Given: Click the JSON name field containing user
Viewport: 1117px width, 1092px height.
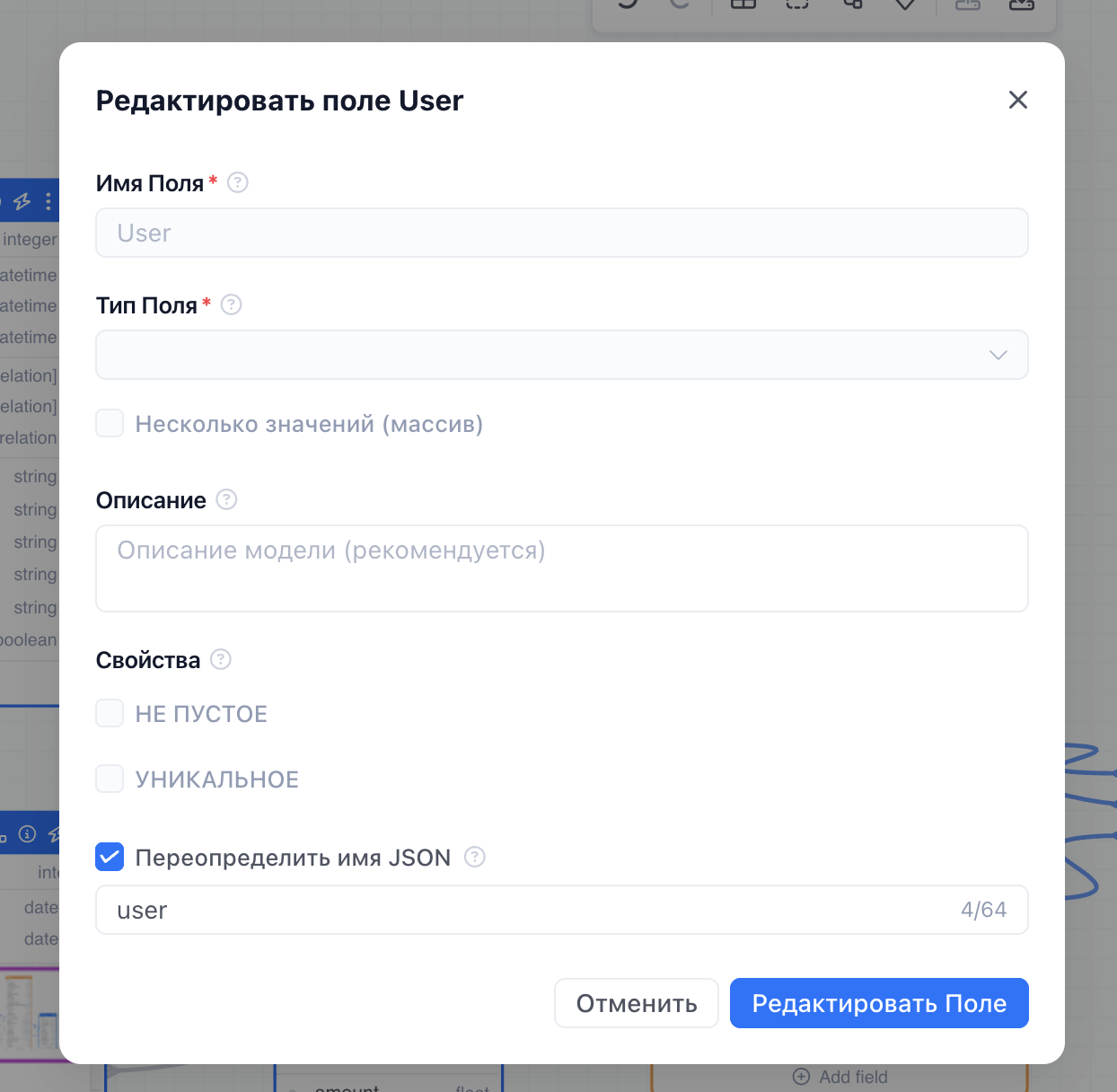Looking at the screenshot, I should coord(562,910).
